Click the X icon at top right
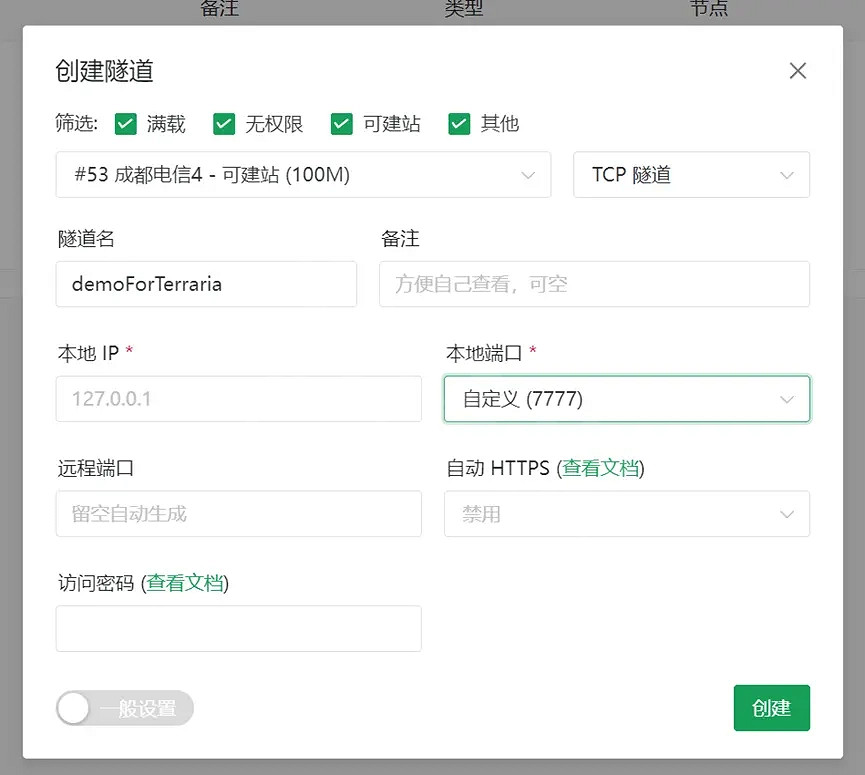 [797, 70]
